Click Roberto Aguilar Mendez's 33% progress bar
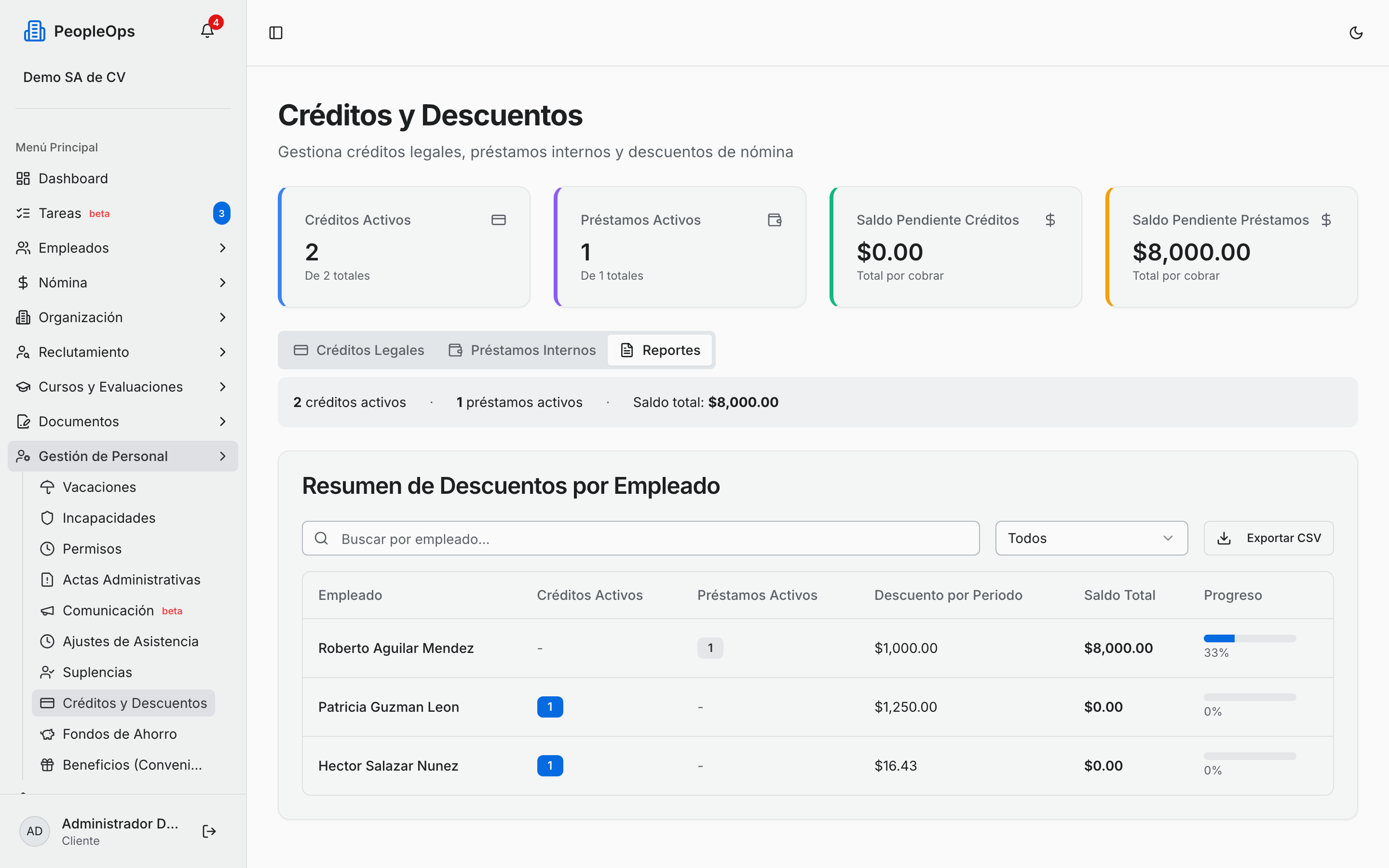The height and width of the screenshot is (868, 1389). pyautogui.click(x=1250, y=638)
